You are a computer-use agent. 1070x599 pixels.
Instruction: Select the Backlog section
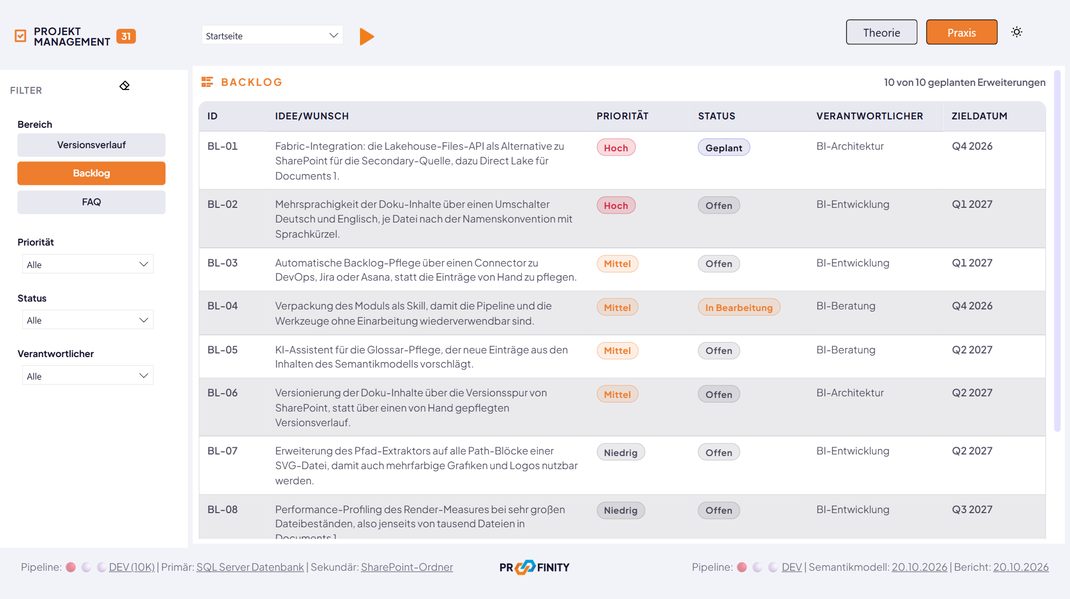[91, 173]
